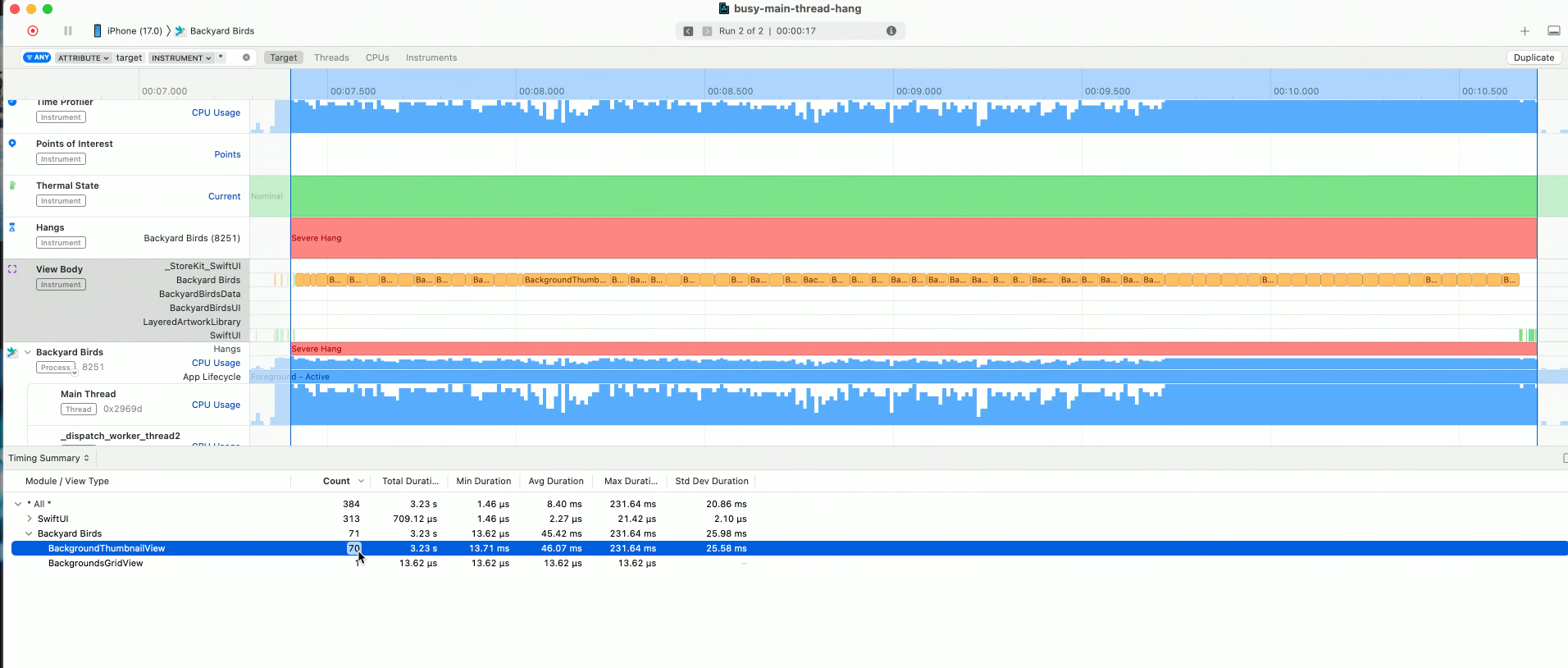Select the Thermal State track icon
The image size is (1568, 668).
click(x=12, y=185)
